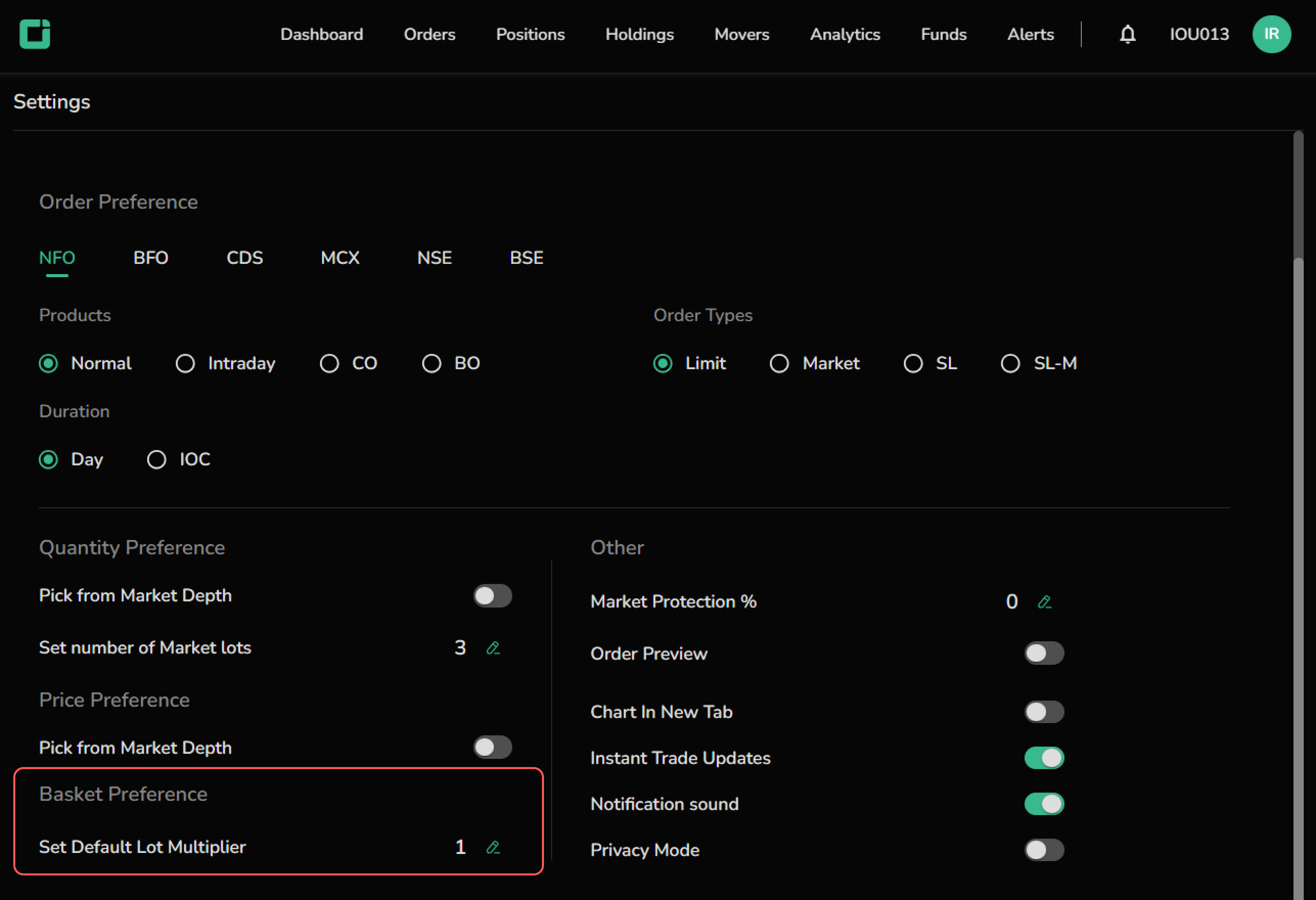The width and height of the screenshot is (1316, 900).
Task: Open the notifications bell
Action: [1127, 34]
